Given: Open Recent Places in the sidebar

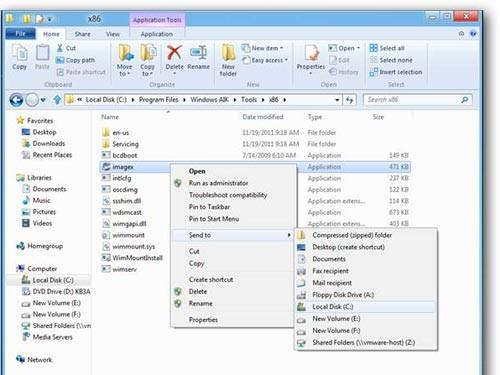Looking at the screenshot, I should coord(47,155).
